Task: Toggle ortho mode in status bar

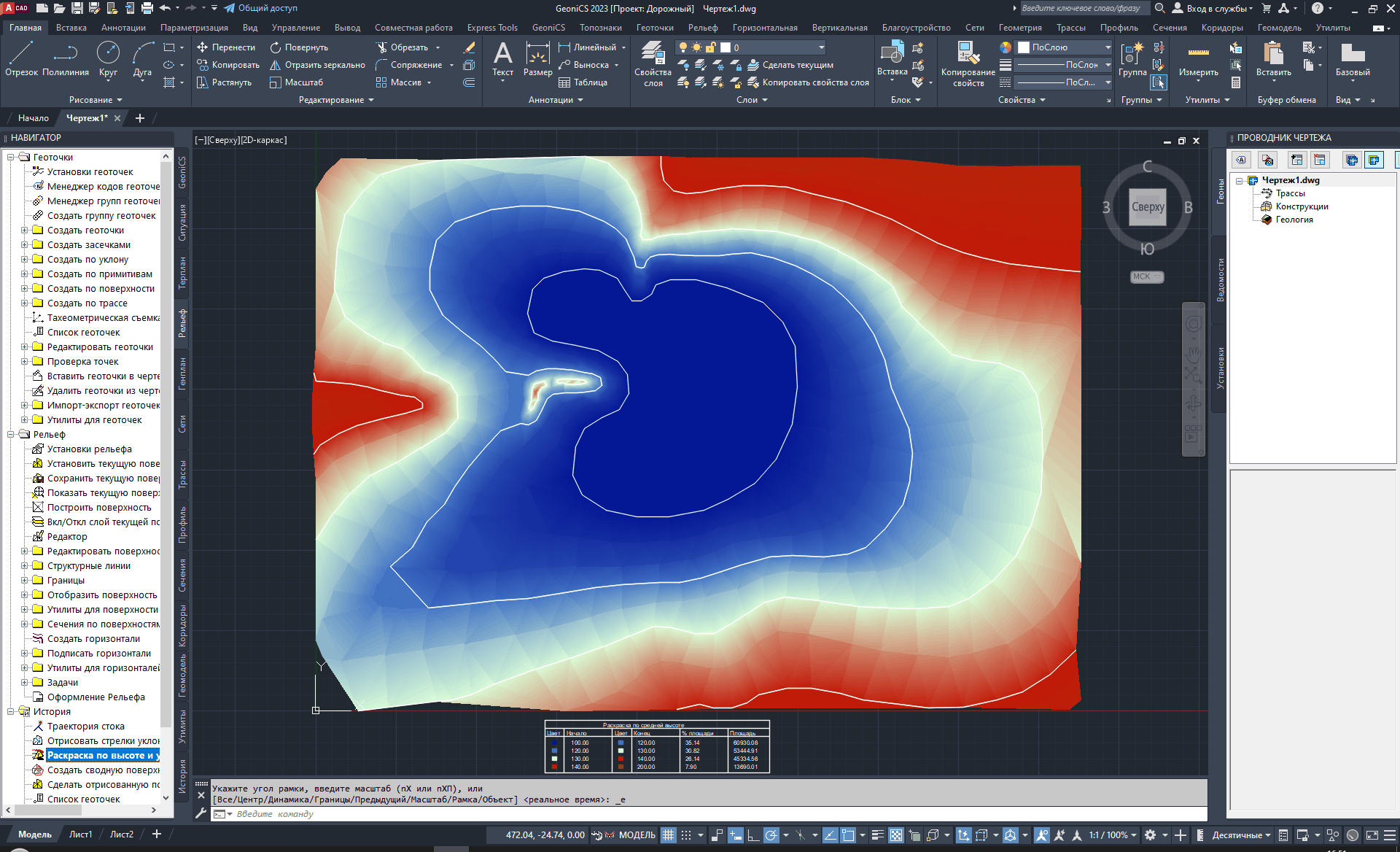Action: tap(752, 835)
